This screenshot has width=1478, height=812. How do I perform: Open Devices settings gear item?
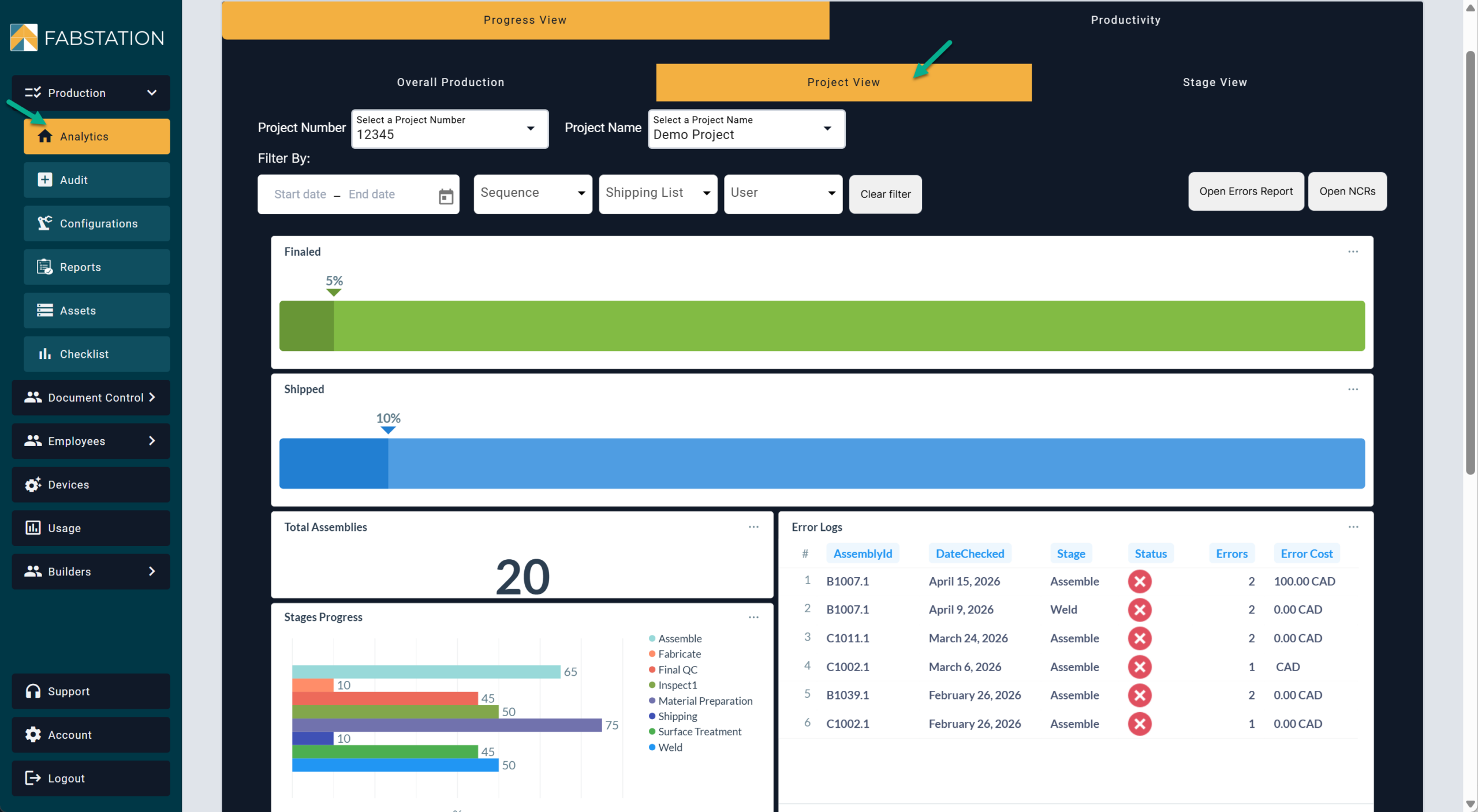(91, 485)
